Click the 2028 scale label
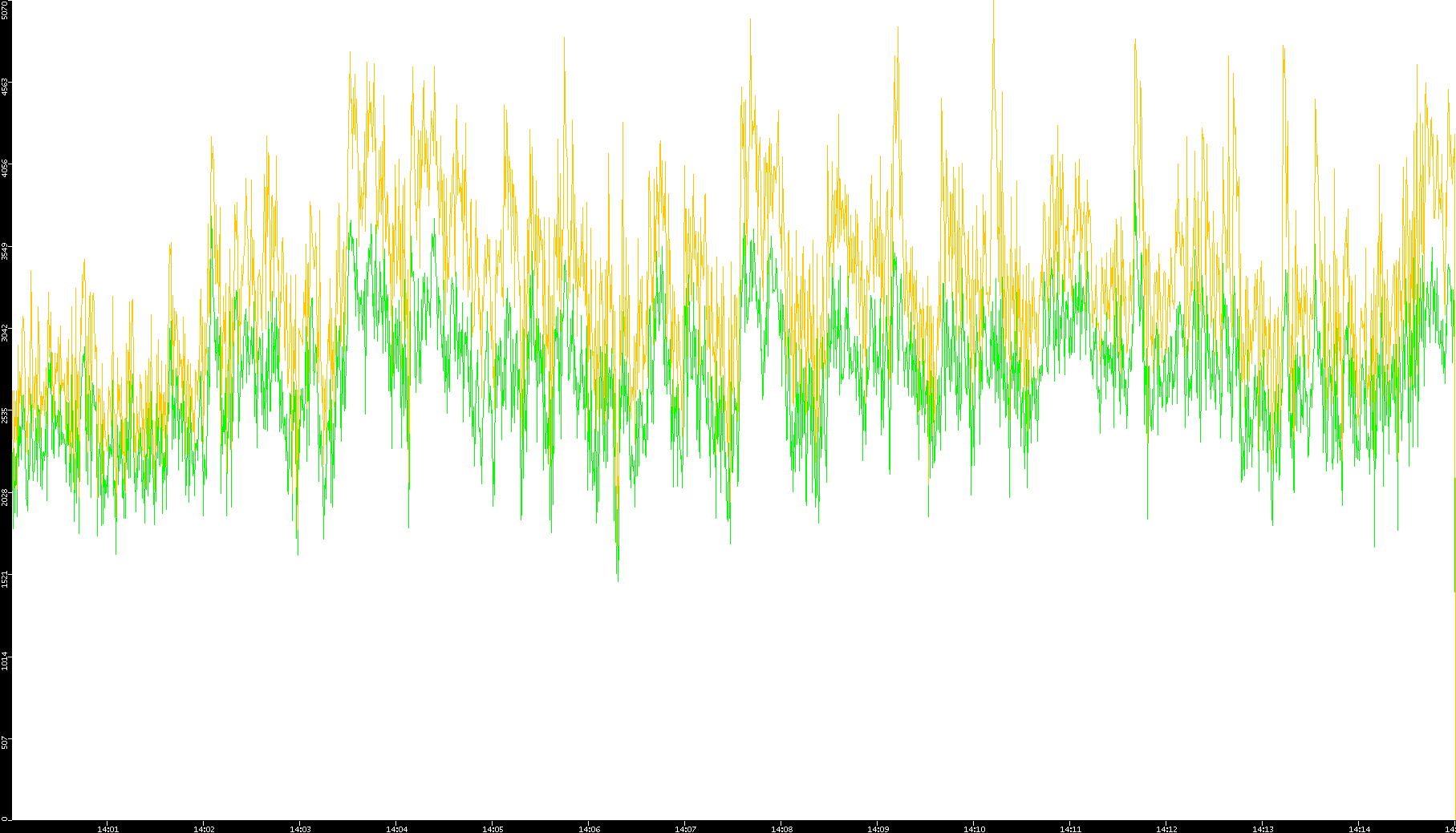Image resolution: width=1456 pixels, height=833 pixels. tap(5, 497)
